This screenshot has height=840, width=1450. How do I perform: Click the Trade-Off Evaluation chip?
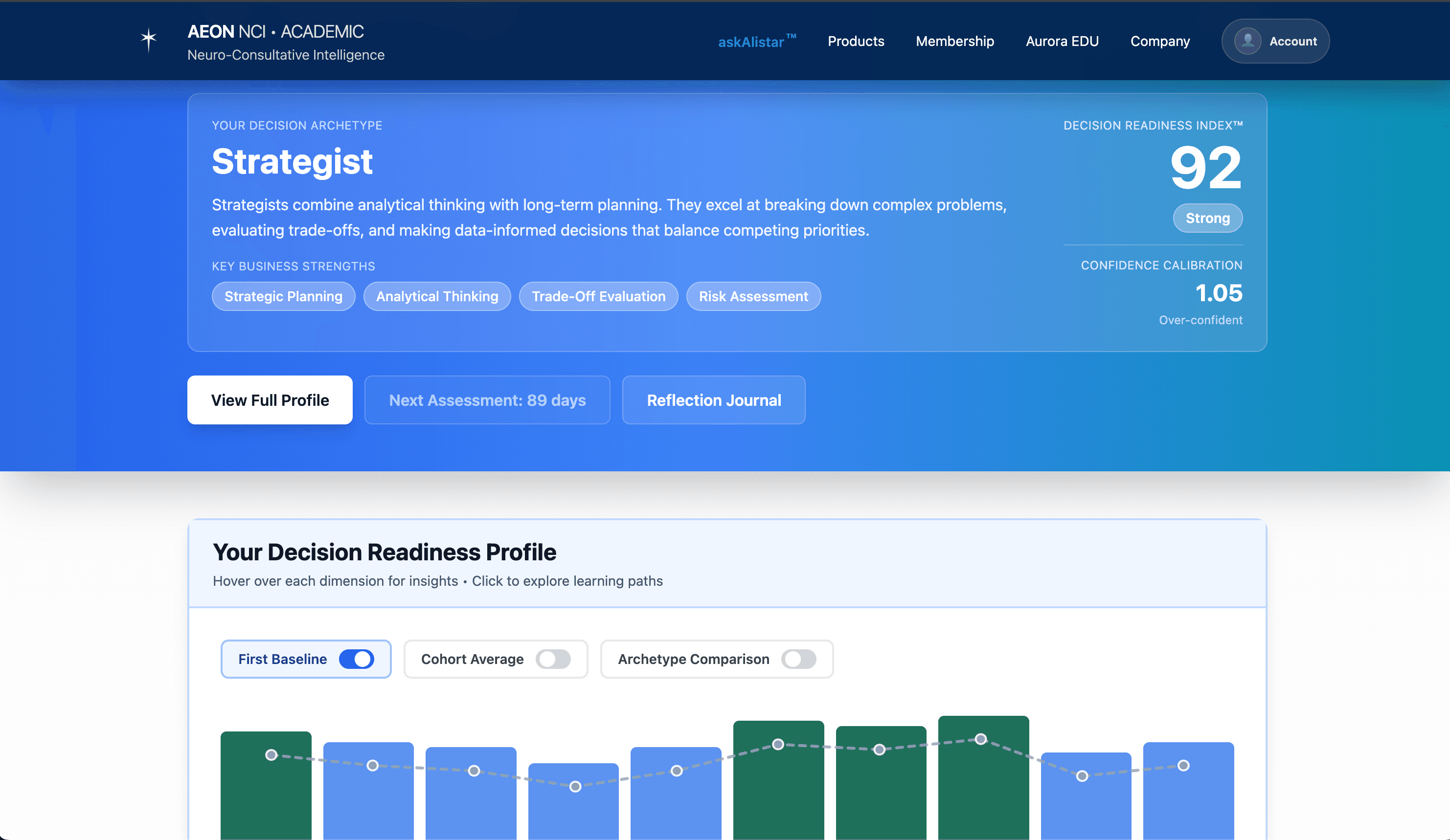tap(598, 297)
